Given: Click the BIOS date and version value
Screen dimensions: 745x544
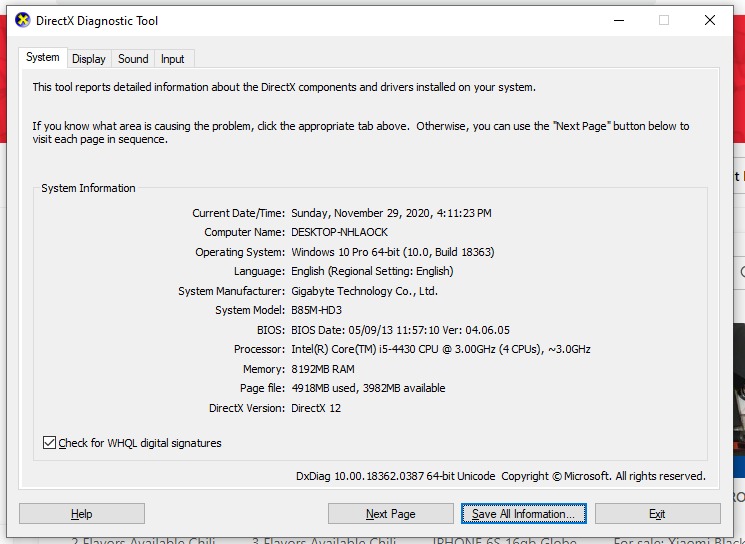Looking at the screenshot, I should click(400, 330).
